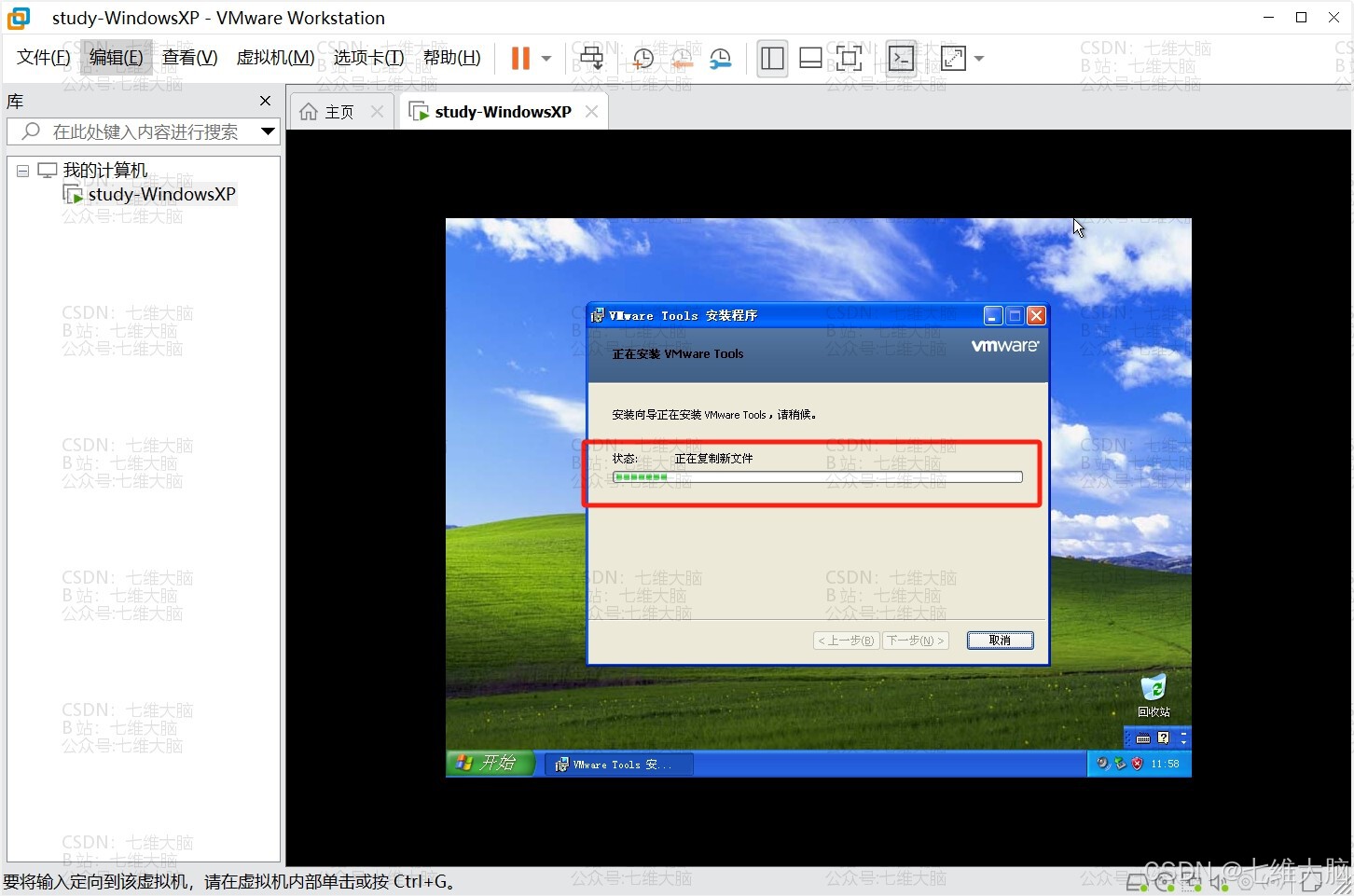The height and width of the screenshot is (896, 1354).
Task: Click the language bar keyboard icon
Action: click(x=1143, y=738)
